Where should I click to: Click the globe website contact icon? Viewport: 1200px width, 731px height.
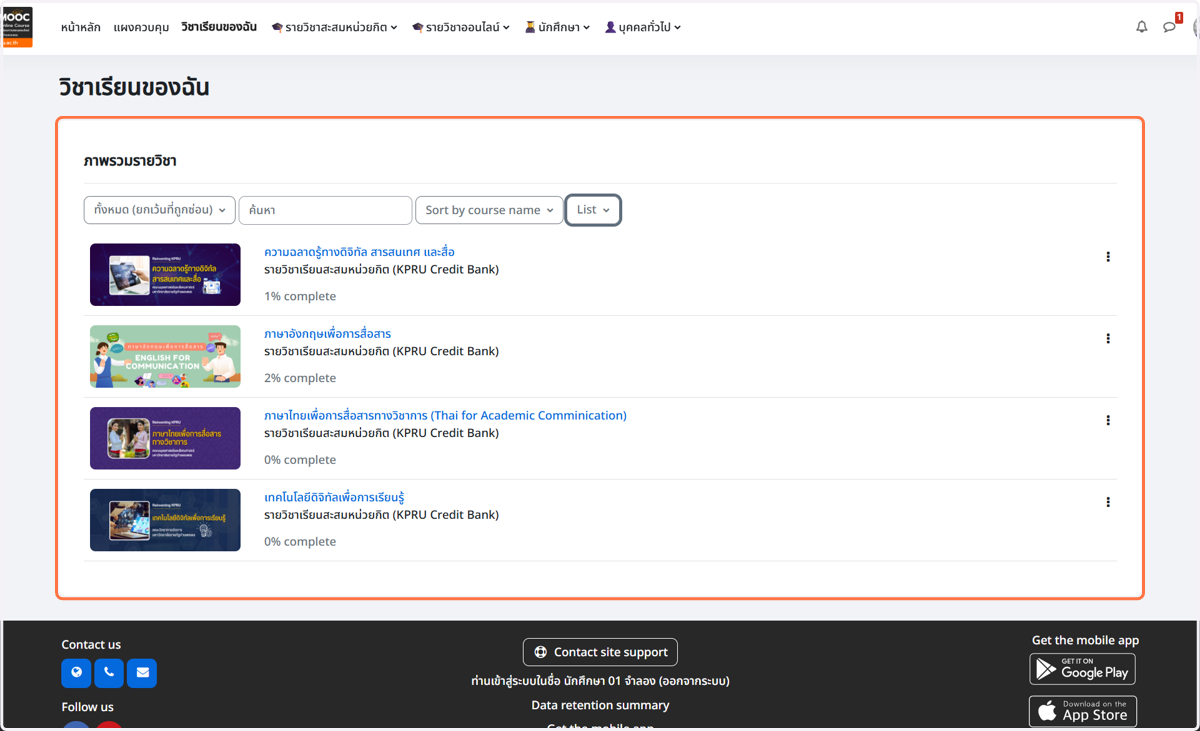[76, 673]
